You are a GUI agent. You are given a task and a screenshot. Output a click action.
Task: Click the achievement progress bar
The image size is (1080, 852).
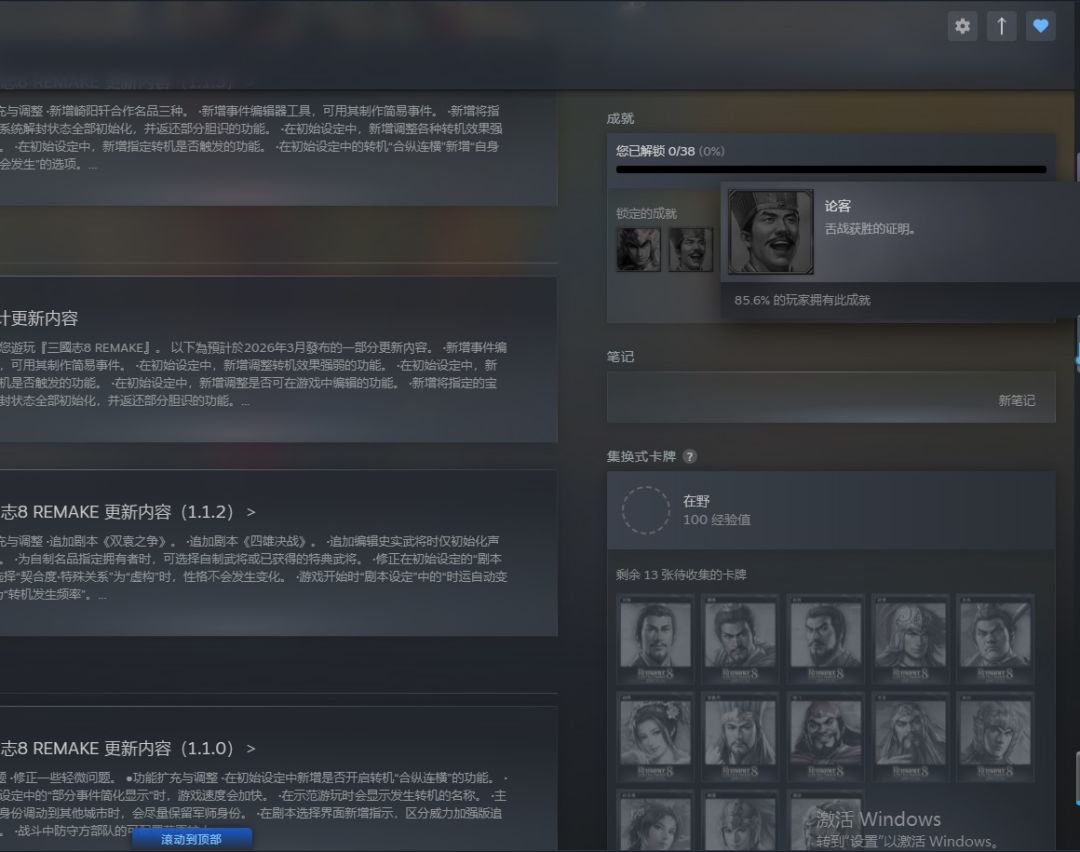[x=831, y=169]
